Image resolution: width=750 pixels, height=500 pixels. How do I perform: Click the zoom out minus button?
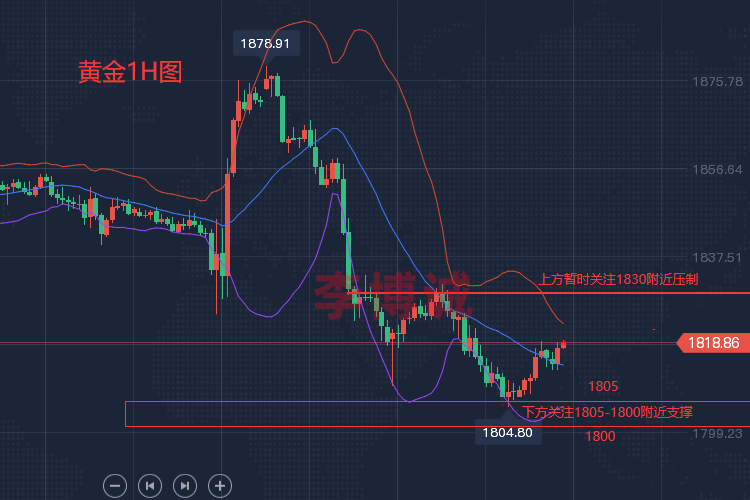(115, 486)
